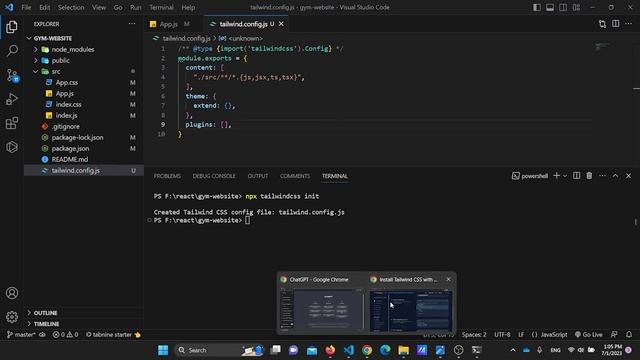Open the File menu
The width and height of the screenshot is (640, 360).
tap(26, 7)
